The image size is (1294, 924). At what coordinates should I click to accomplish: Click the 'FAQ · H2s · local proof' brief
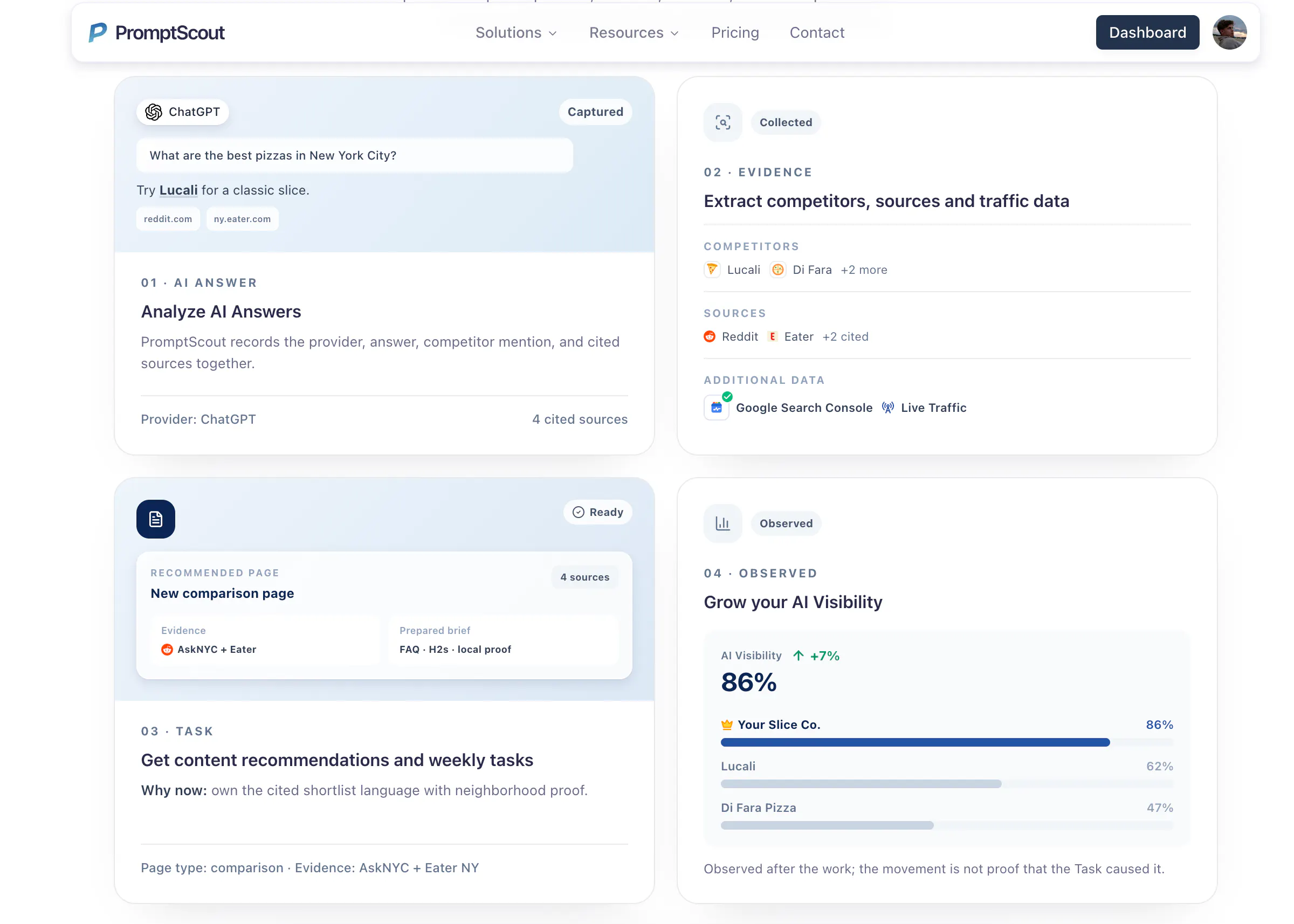pyautogui.click(x=455, y=649)
